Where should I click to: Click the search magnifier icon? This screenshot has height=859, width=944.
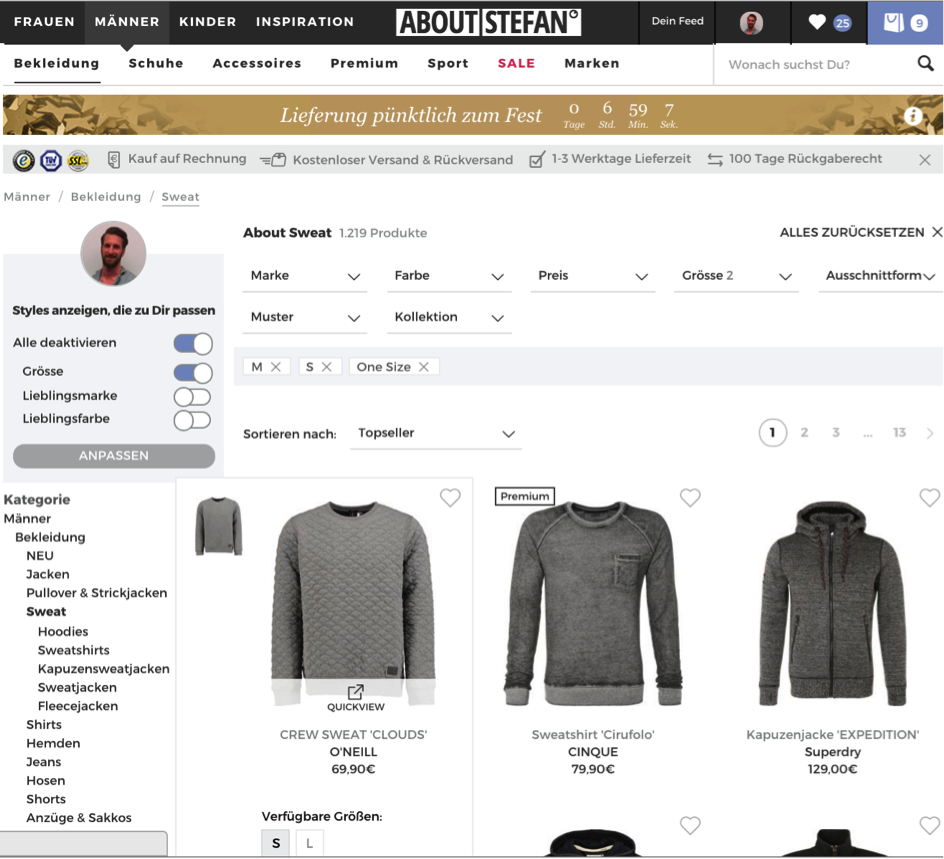coord(925,63)
